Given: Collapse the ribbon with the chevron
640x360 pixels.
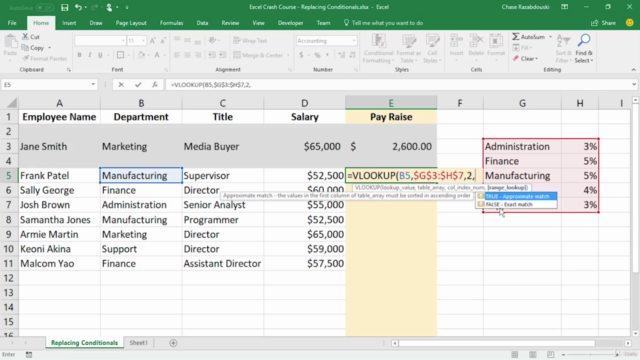Looking at the screenshot, I should click(633, 70).
